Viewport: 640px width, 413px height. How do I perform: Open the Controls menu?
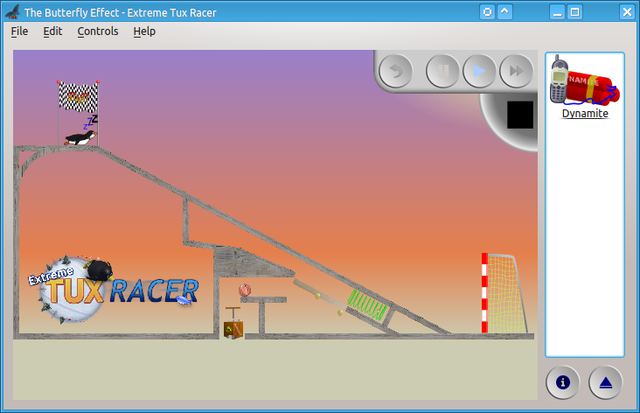[x=97, y=31]
